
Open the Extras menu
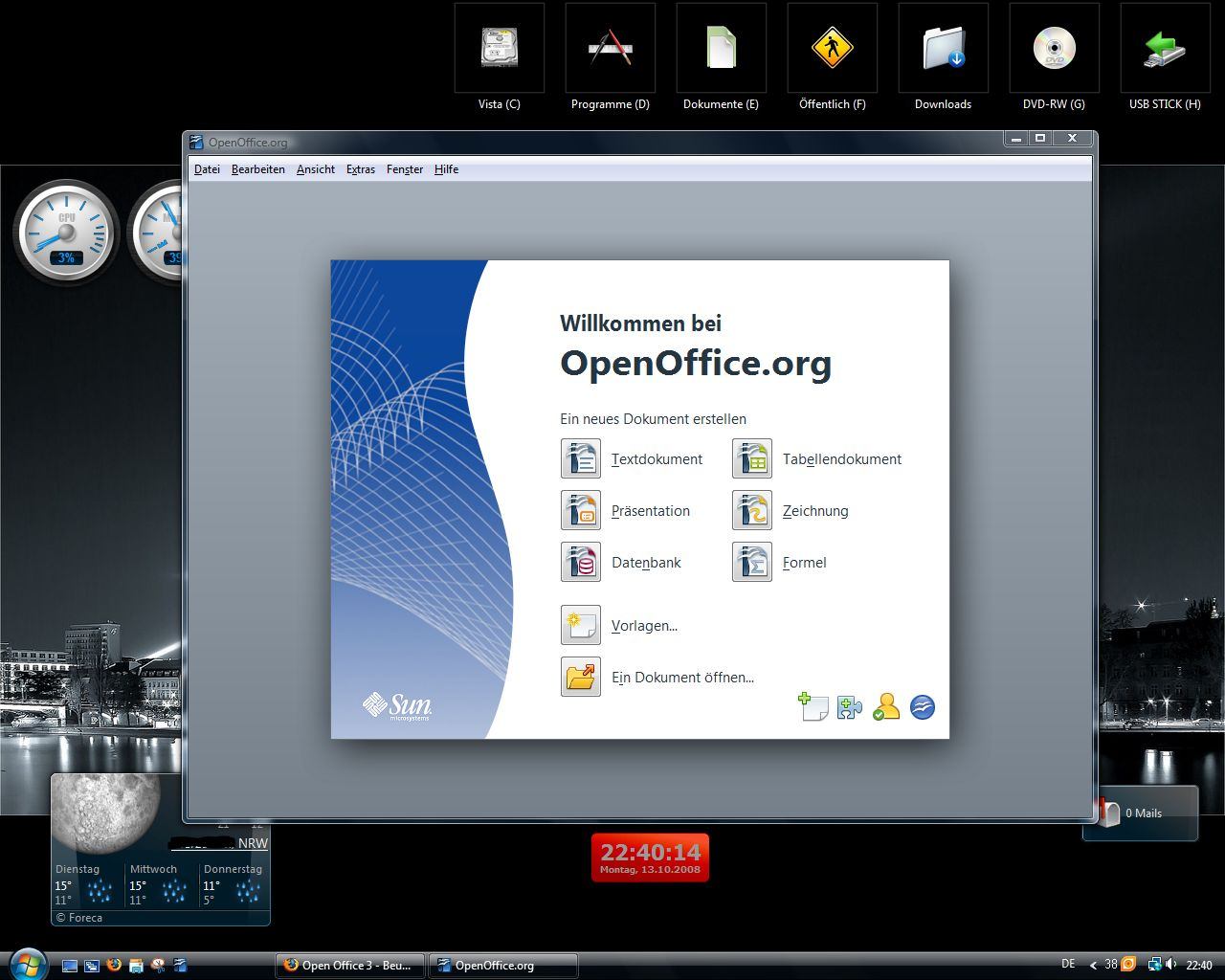click(x=361, y=169)
